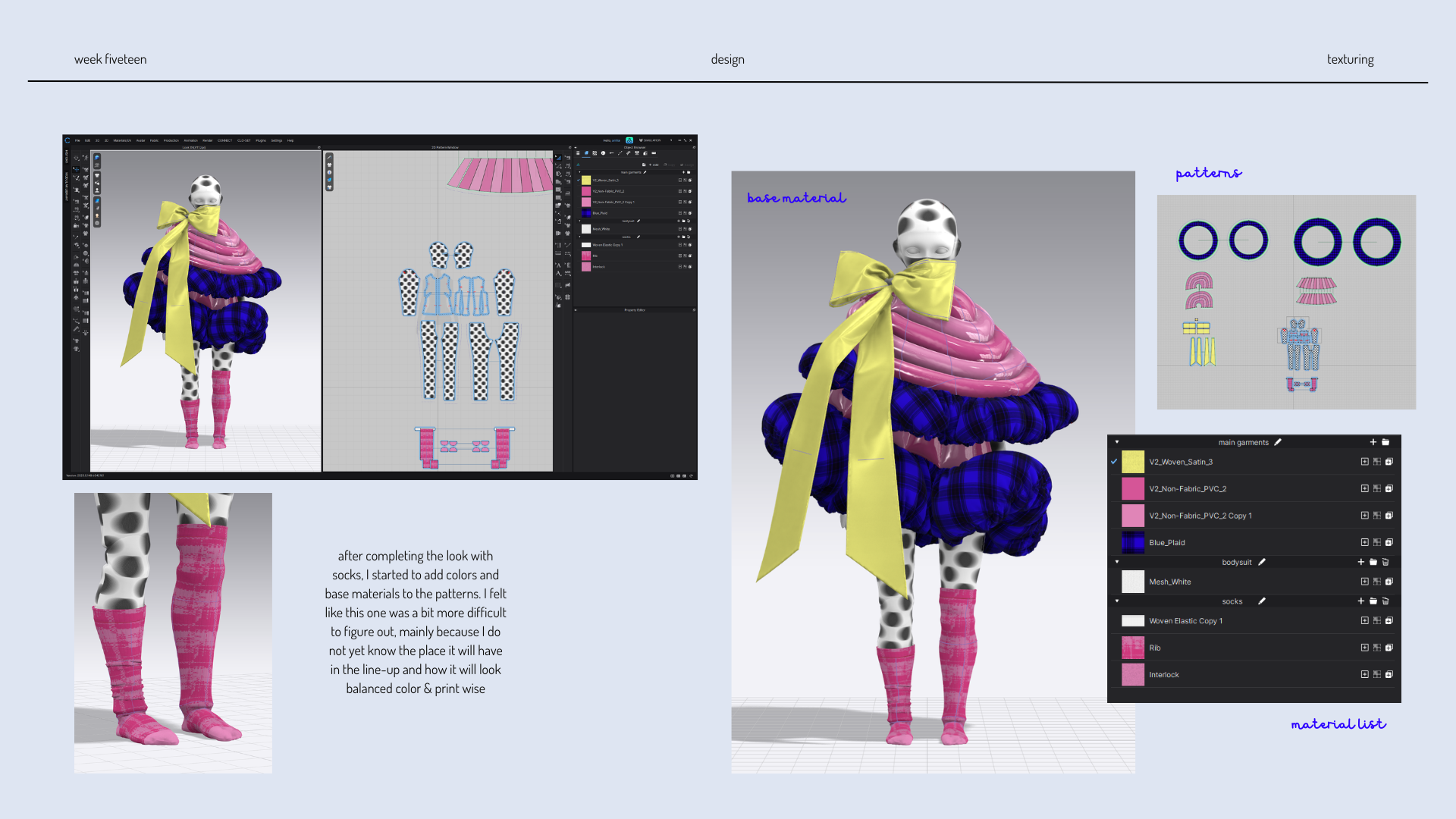Click the checker-grid icon on V2_Woven_Satin_3 row
The width and height of the screenshot is (1456, 819).
click(1377, 461)
